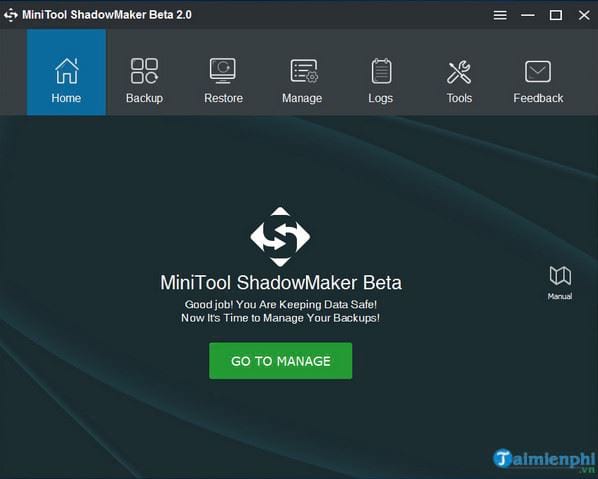View the Logs tab
This screenshot has width=598, height=479.
[381, 80]
